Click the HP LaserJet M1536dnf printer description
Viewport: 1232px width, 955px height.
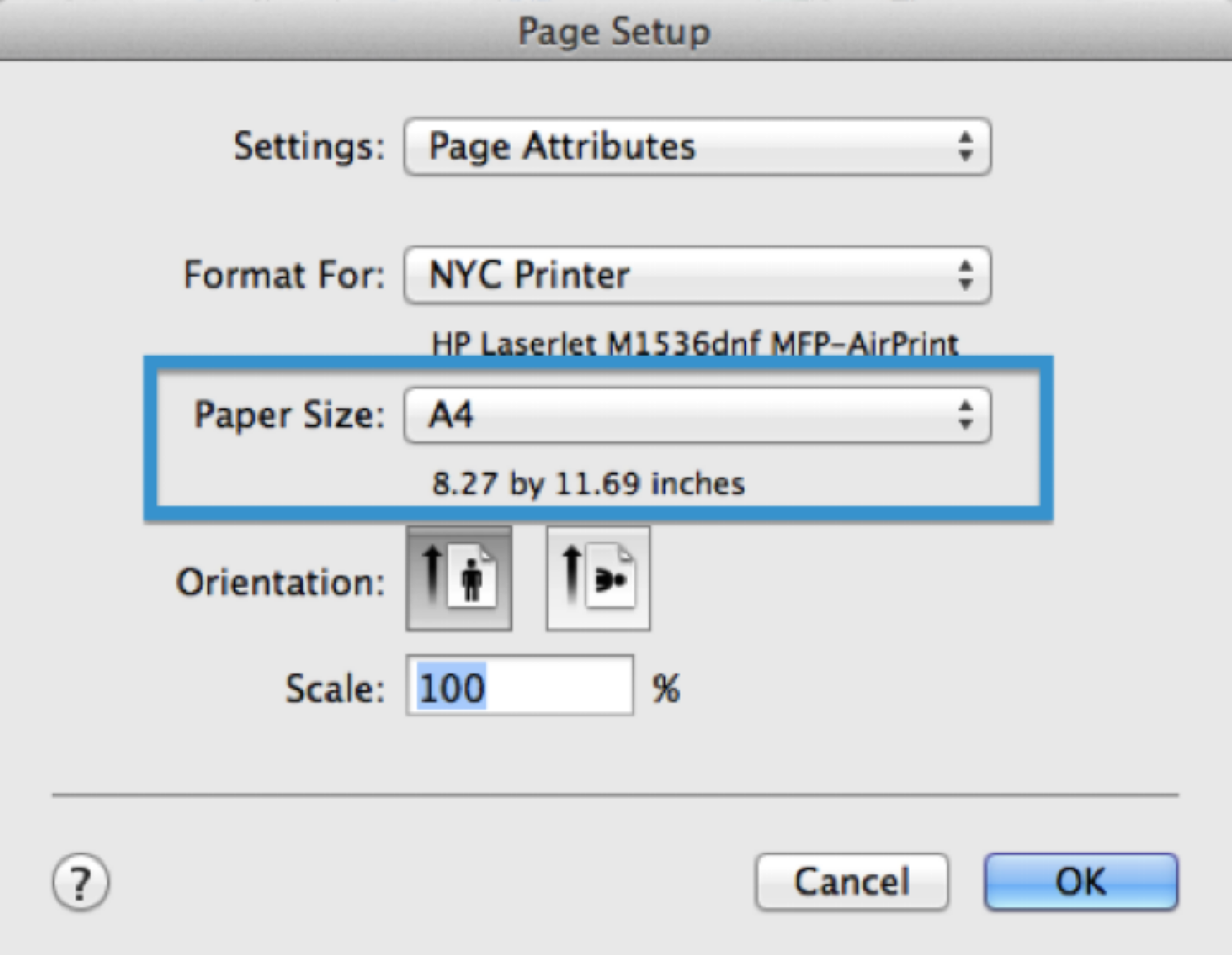[x=695, y=342]
